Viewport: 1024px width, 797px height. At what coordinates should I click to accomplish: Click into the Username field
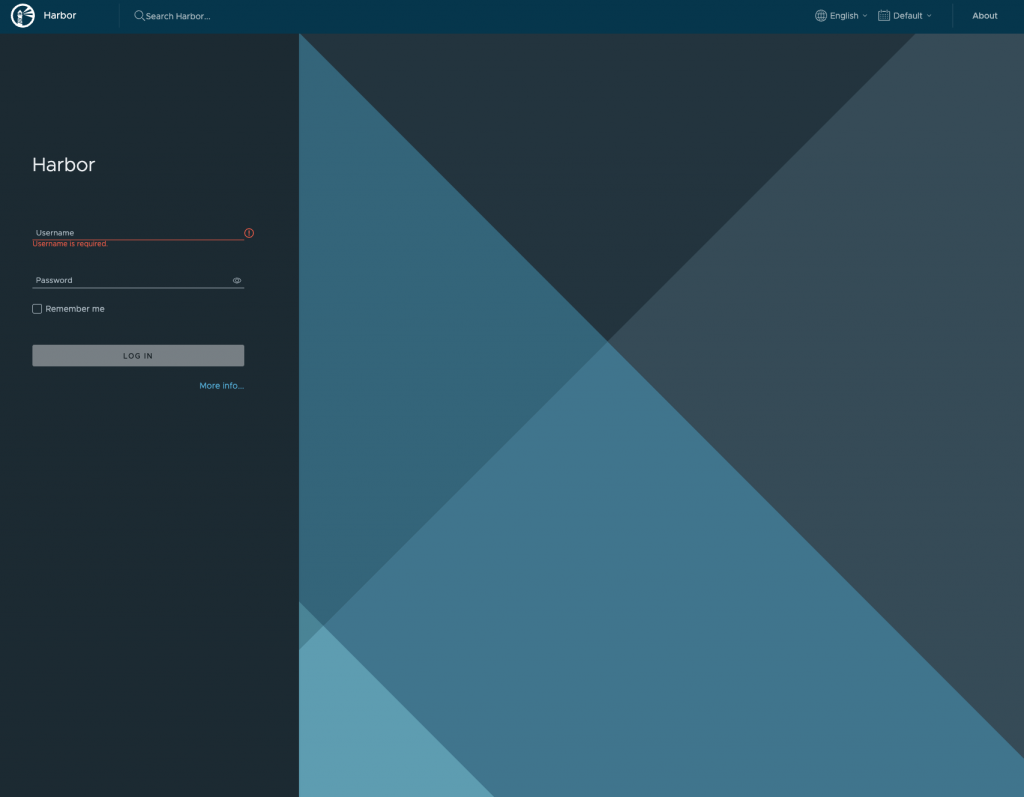point(138,233)
